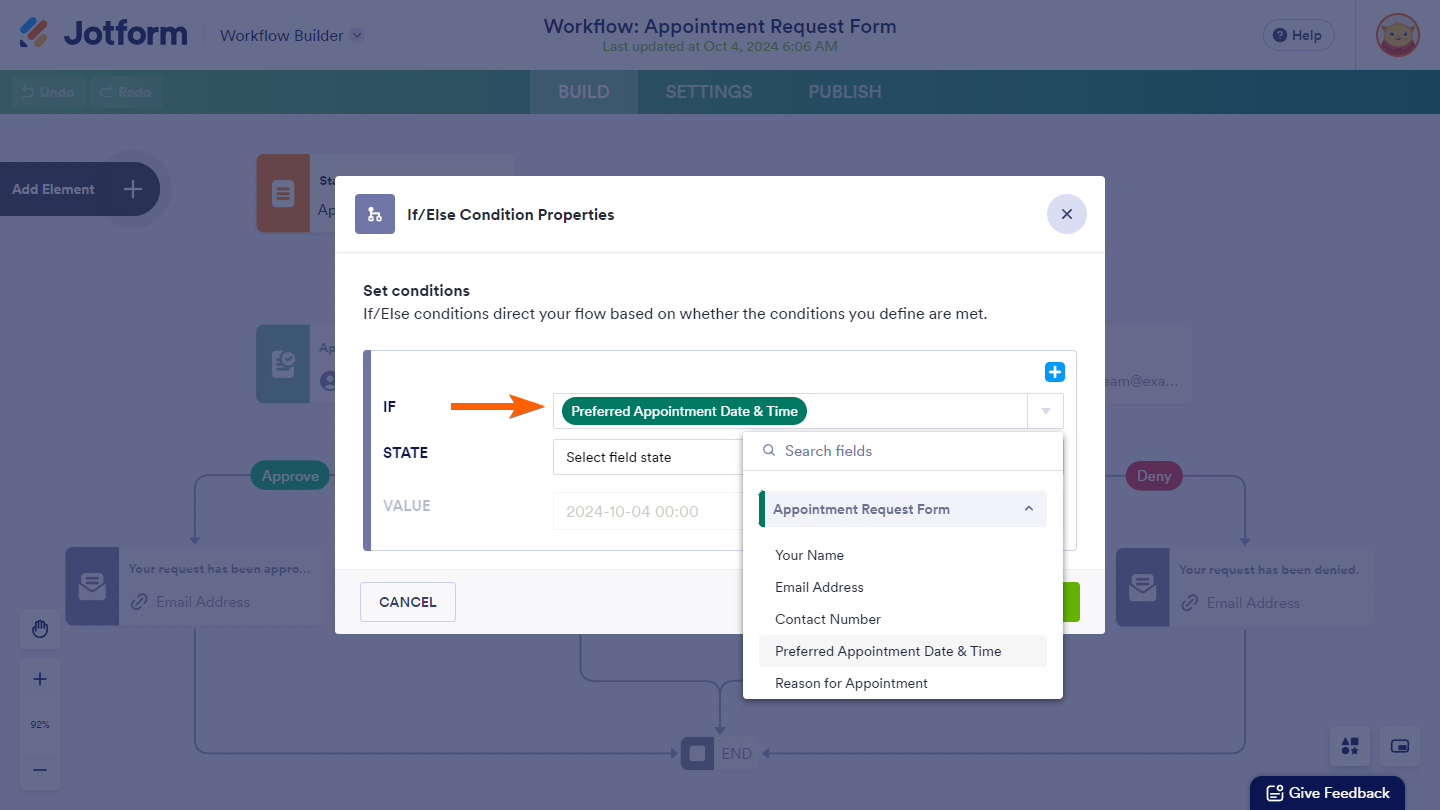The width and height of the screenshot is (1440, 810).
Task: Click the blue plus add-condition icon
Action: [x=1054, y=372]
